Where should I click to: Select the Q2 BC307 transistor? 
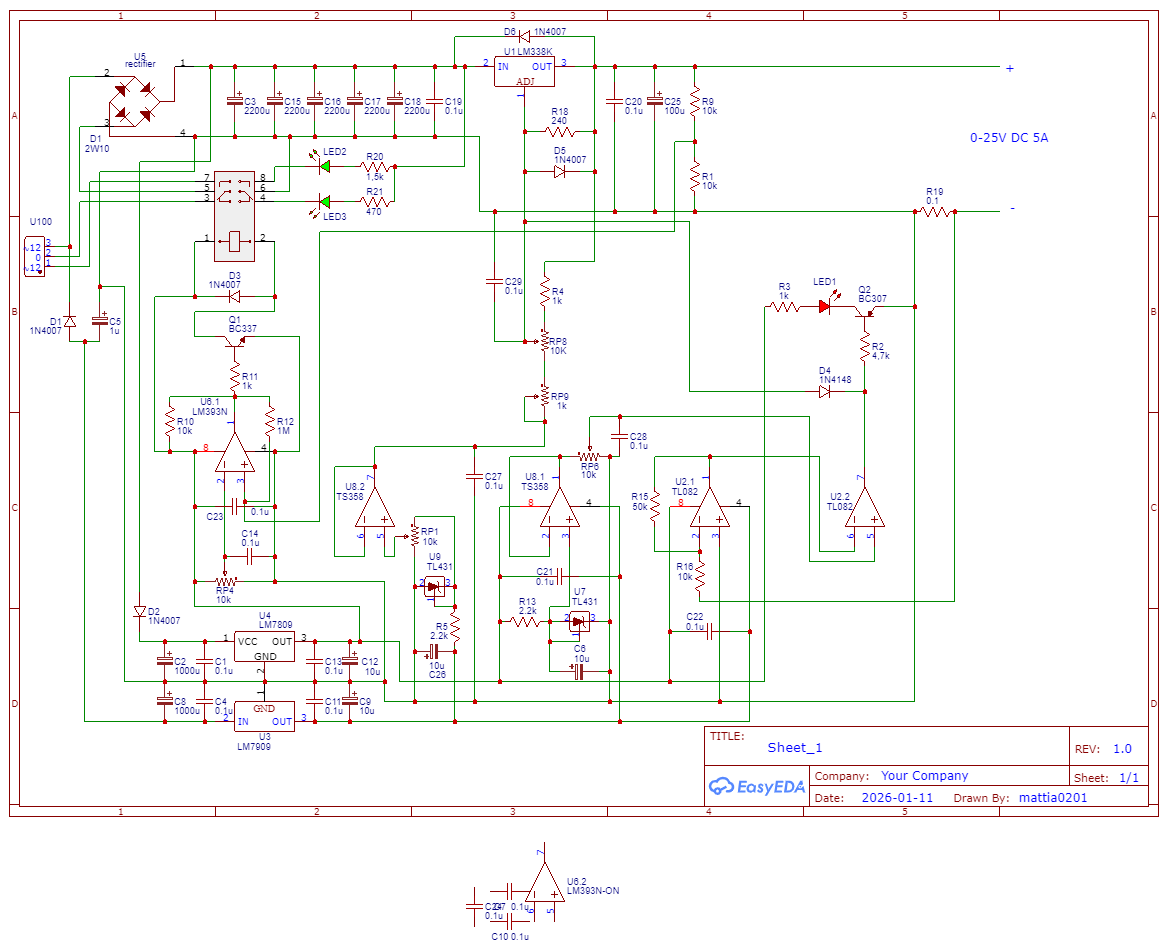[x=864, y=311]
